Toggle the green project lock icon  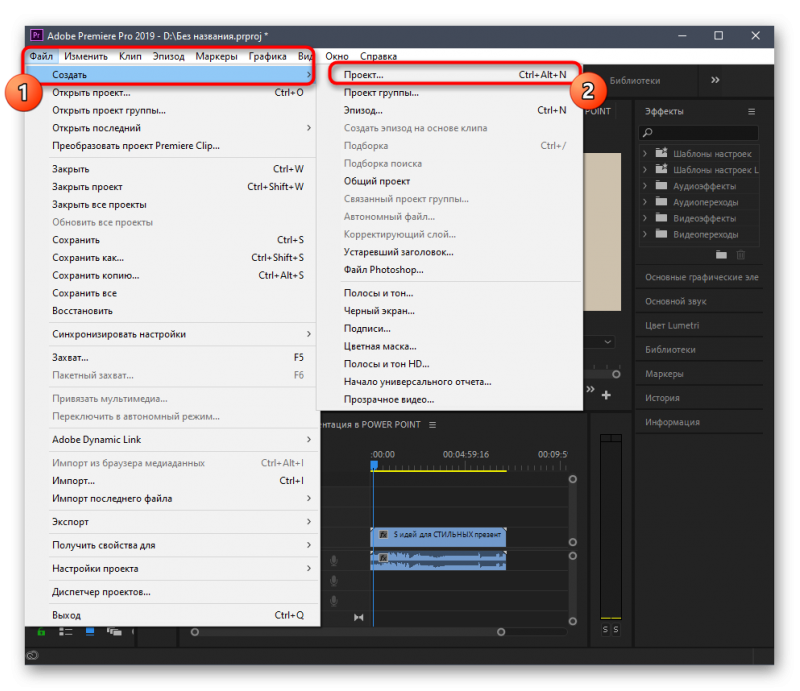tap(41, 632)
